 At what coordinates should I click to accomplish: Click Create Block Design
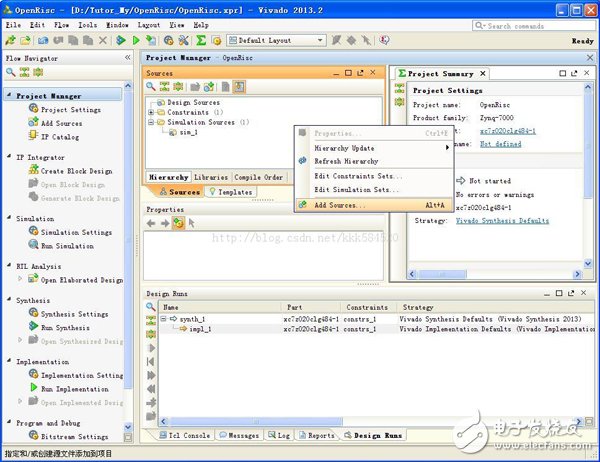pyautogui.click(x=73, y=171)
